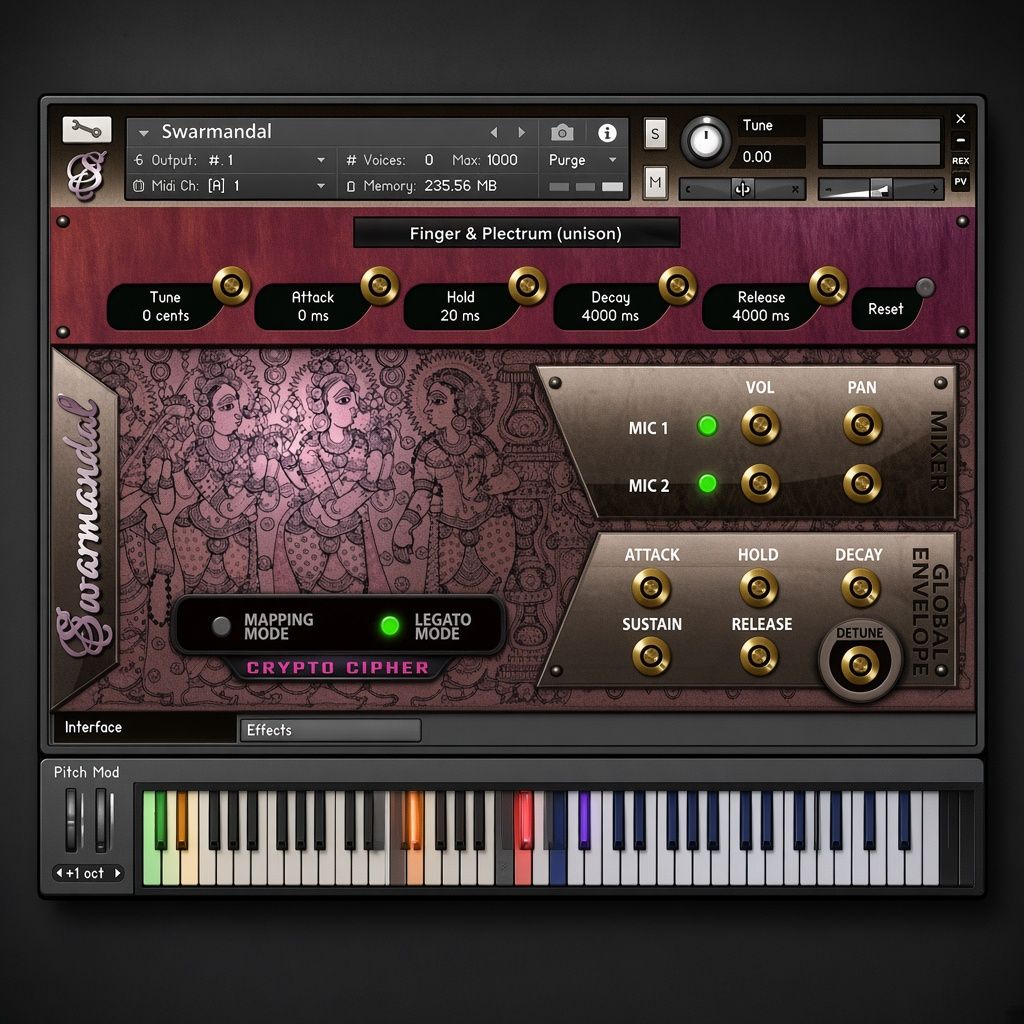Toggle MIC 1 green LED
This screenshot has width=1024, height=1024.
707,426
